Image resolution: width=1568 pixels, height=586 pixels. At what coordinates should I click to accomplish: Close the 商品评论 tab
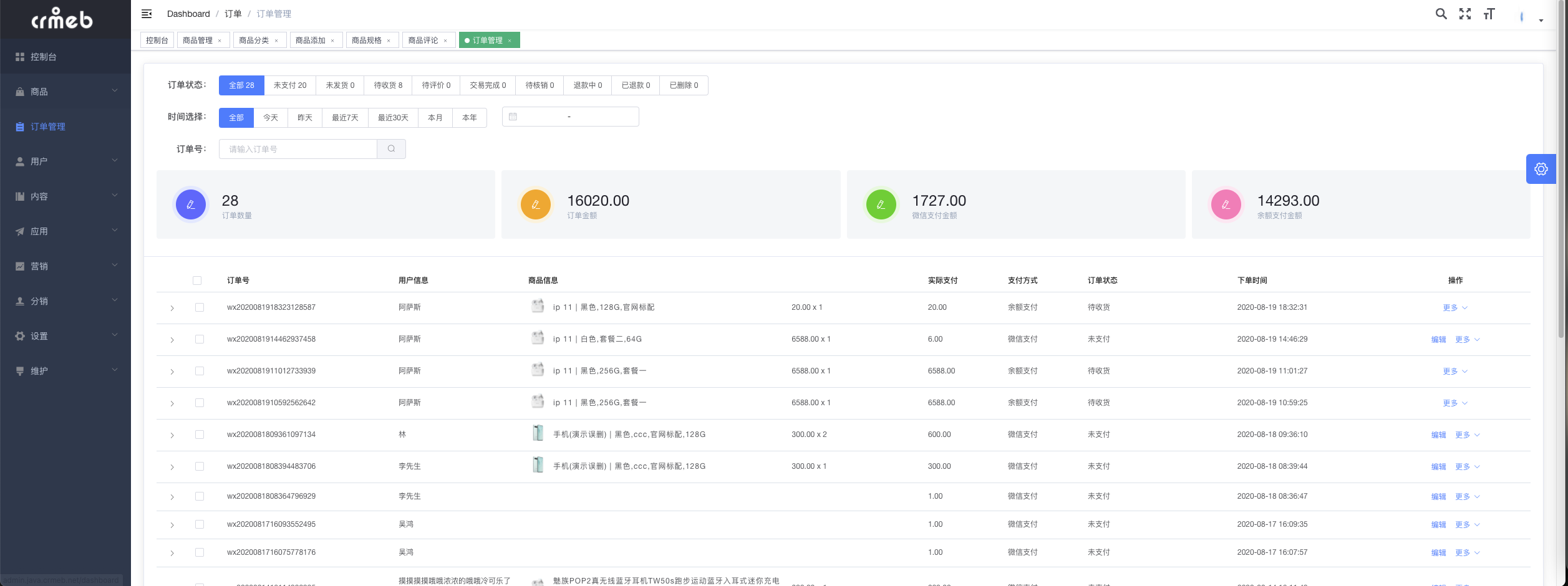445,41
